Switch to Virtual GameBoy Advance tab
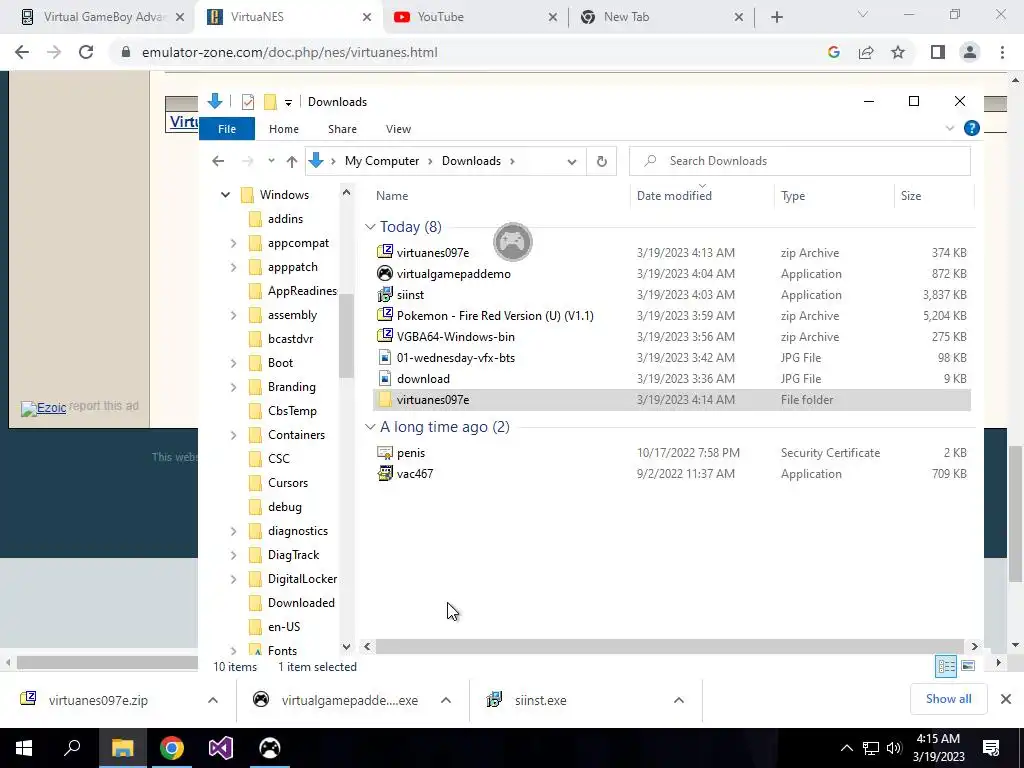Image resolution: width=1024 pixels, height=768 pixels. pyautogui.click(x=98, y=17)
